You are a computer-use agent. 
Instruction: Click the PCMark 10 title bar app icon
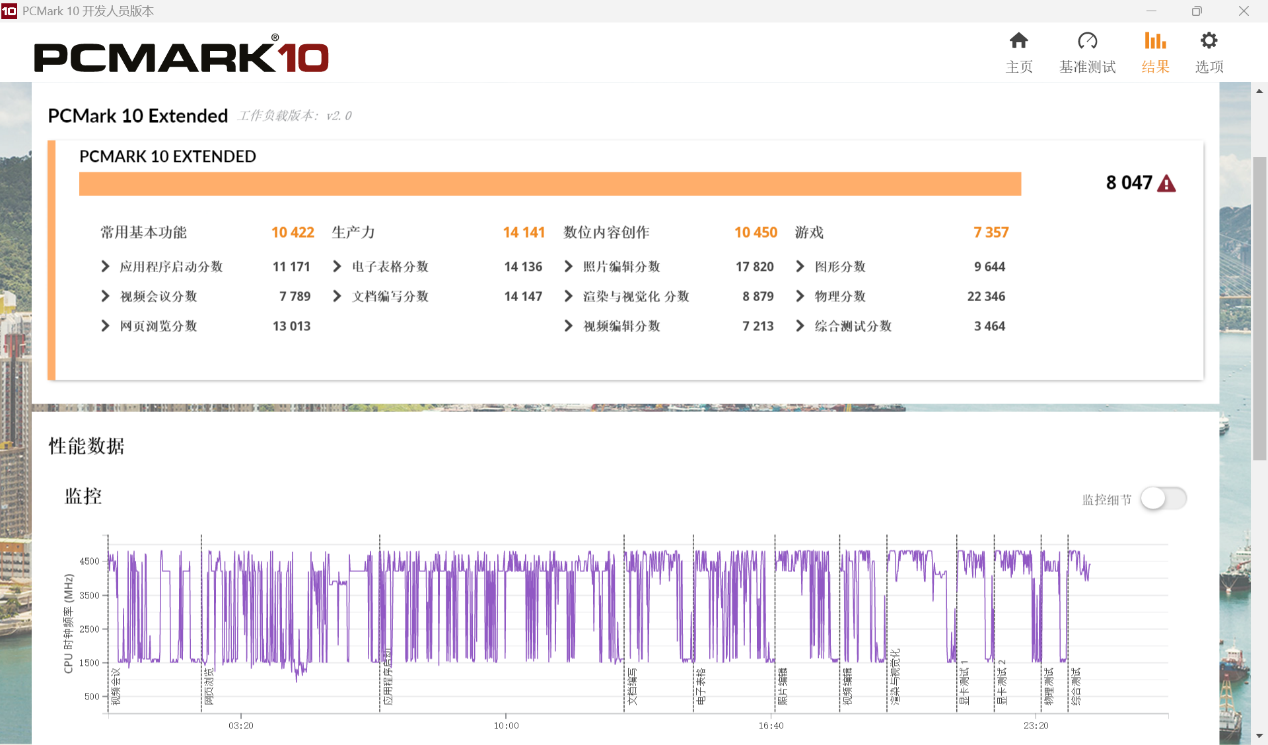click(x=9, y=11)
